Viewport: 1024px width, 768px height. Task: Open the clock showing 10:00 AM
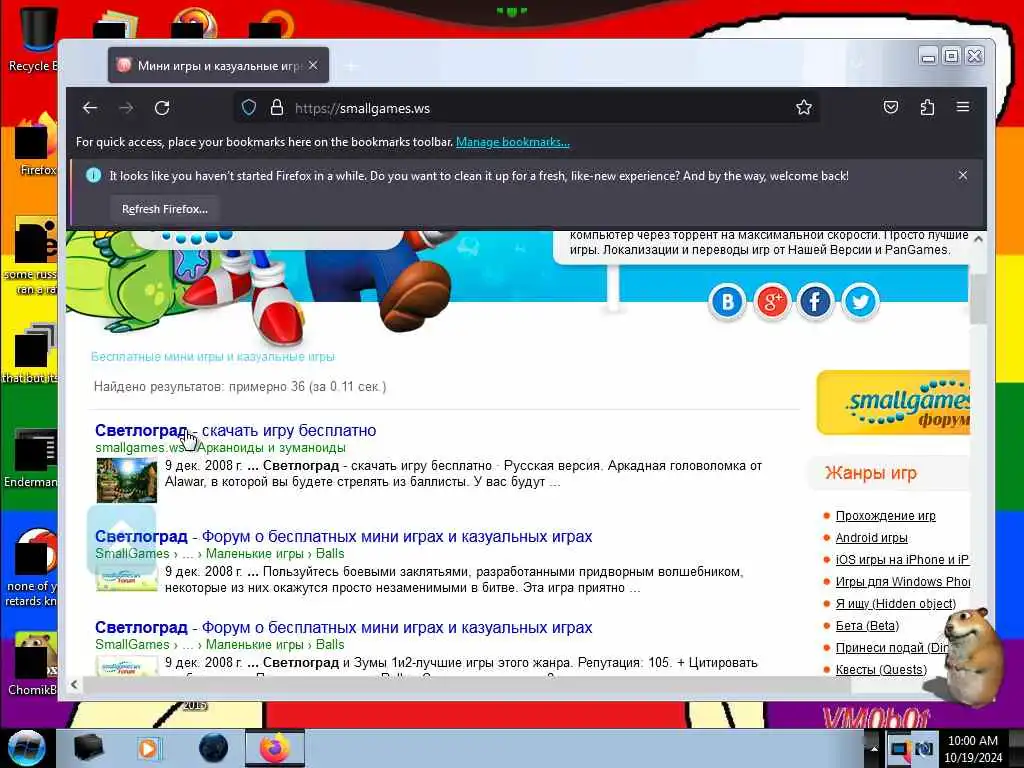[x=973, y=749]
